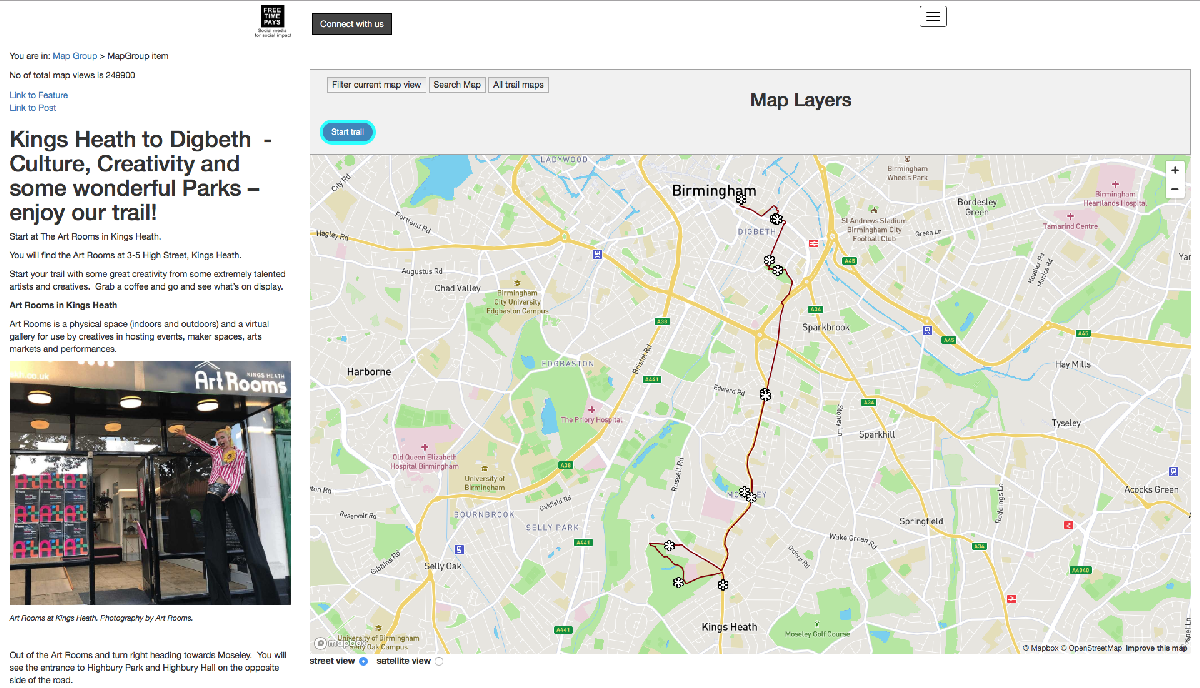Select the satellite view radio button
This screenshot has width=1200, height=688.
pyautogui.click(x=439, y=661)
